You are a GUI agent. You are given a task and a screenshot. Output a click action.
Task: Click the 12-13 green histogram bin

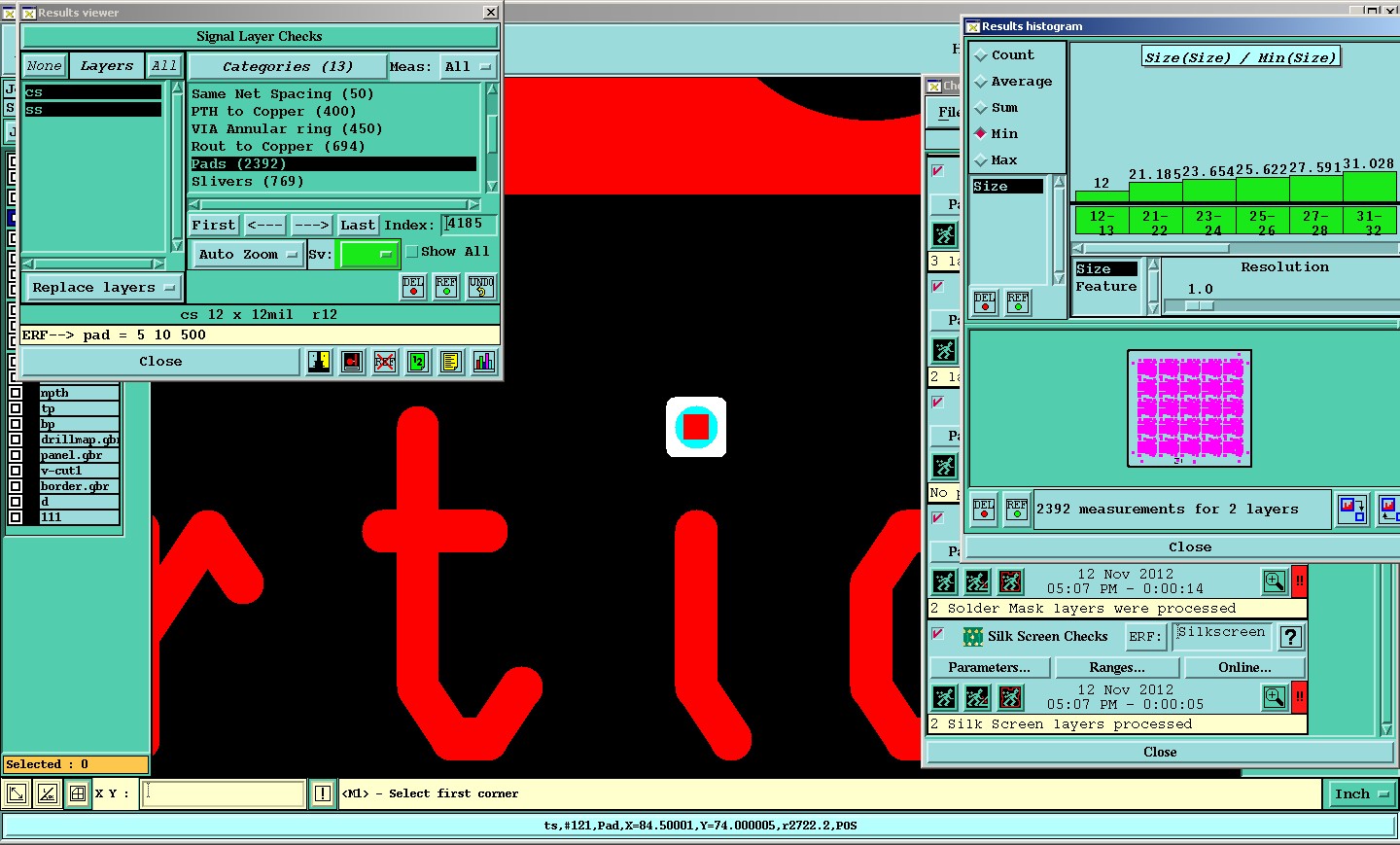[x=1102, y=223]
